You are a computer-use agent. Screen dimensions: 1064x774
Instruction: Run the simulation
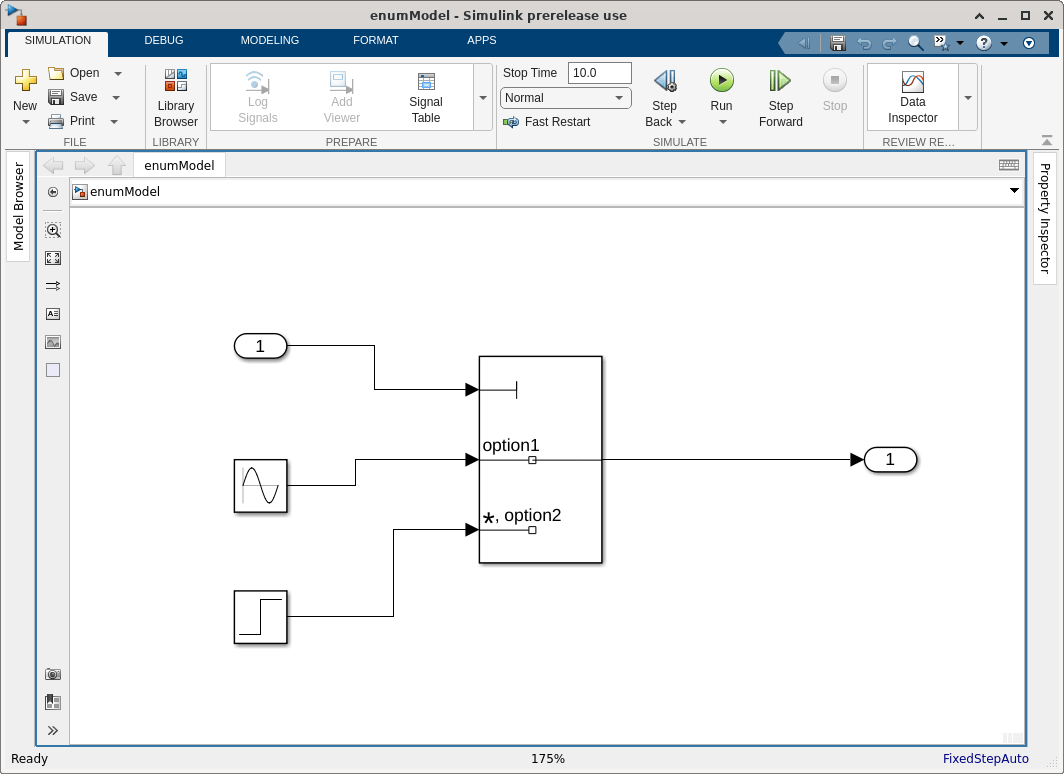tap(722, 81)
